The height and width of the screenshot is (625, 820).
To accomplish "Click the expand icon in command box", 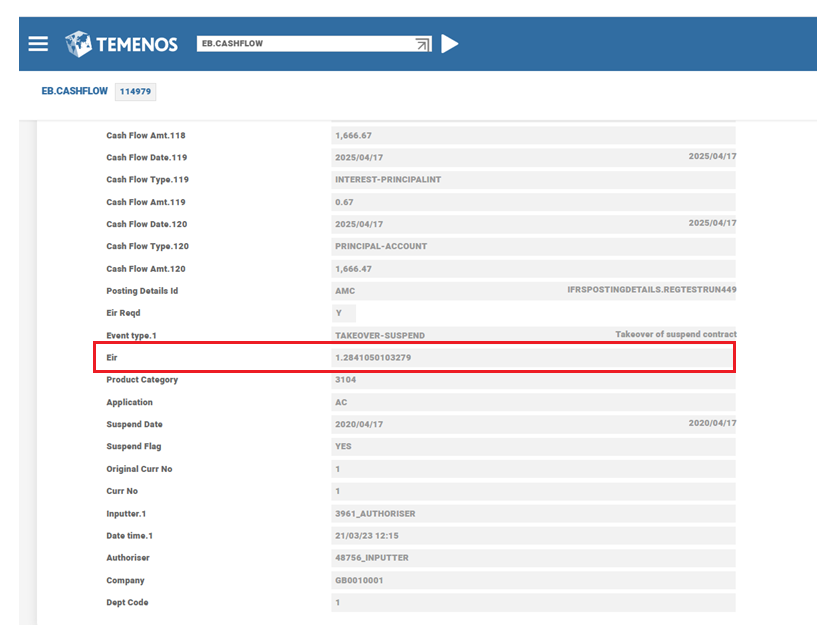I will pyautogui.click(x=423, y=44).
